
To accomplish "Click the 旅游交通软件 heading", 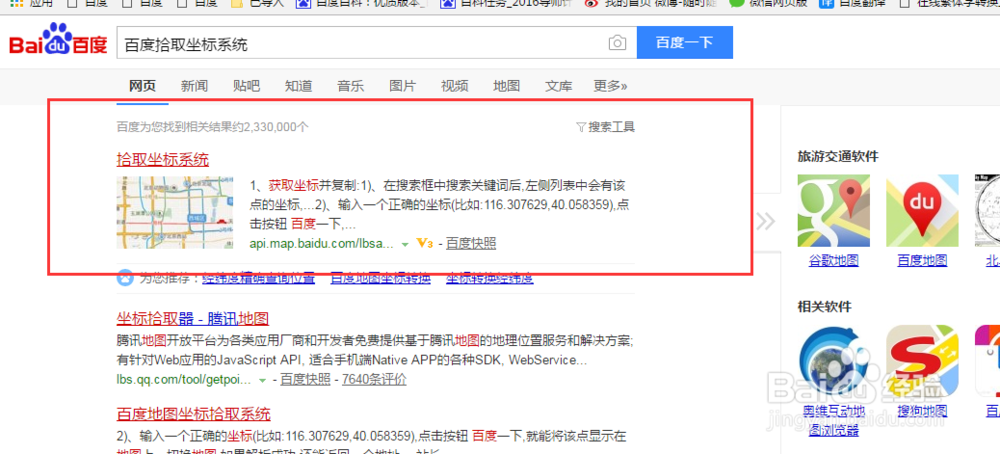I will (x=838, y=156).
